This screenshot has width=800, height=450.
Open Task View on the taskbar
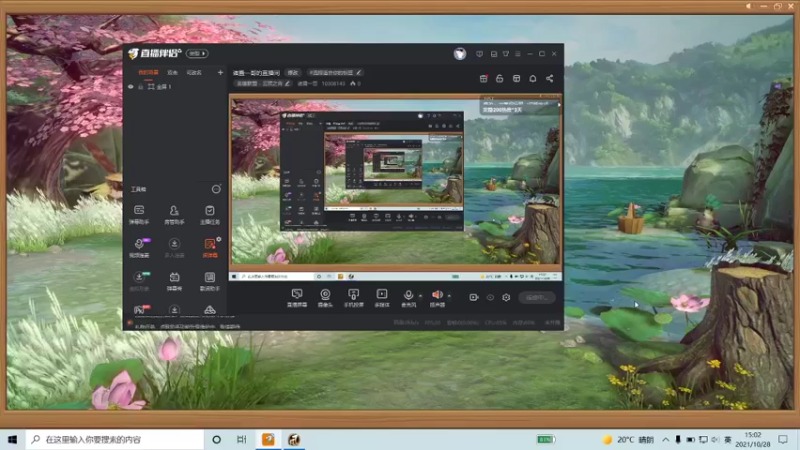(x=242, y=439)
